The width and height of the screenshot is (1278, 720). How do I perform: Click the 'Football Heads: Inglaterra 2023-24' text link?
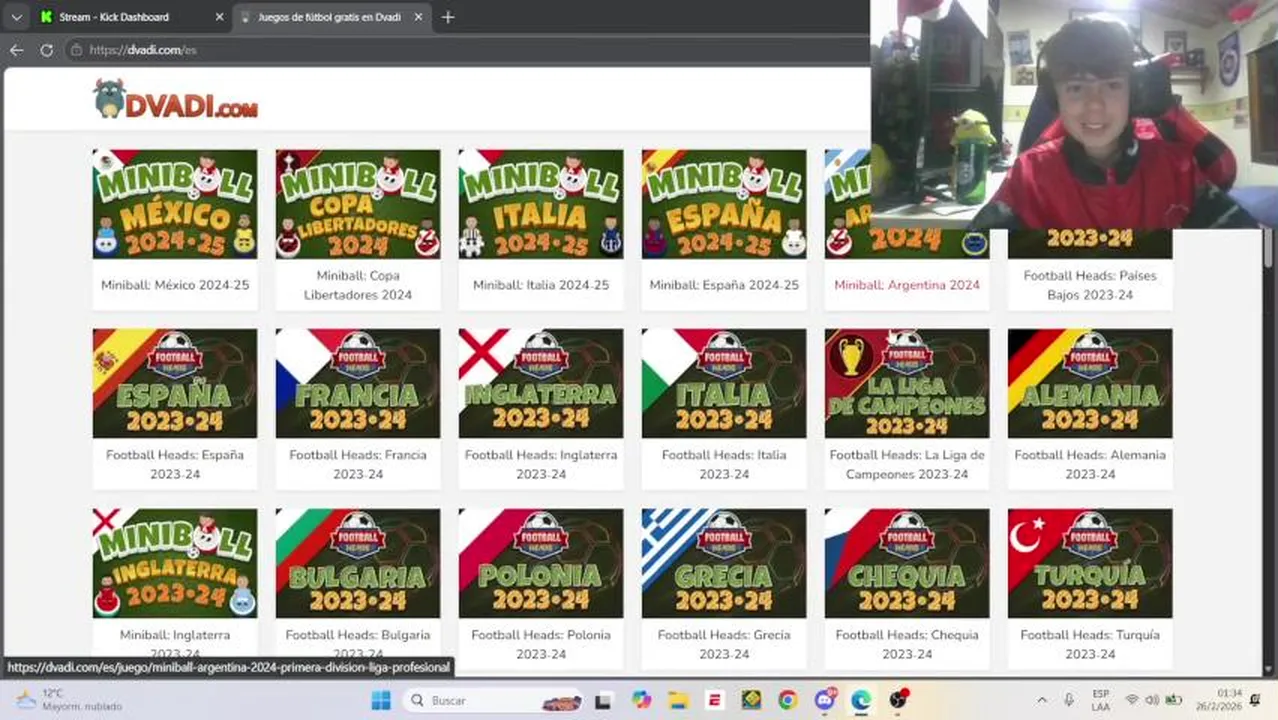541,464
